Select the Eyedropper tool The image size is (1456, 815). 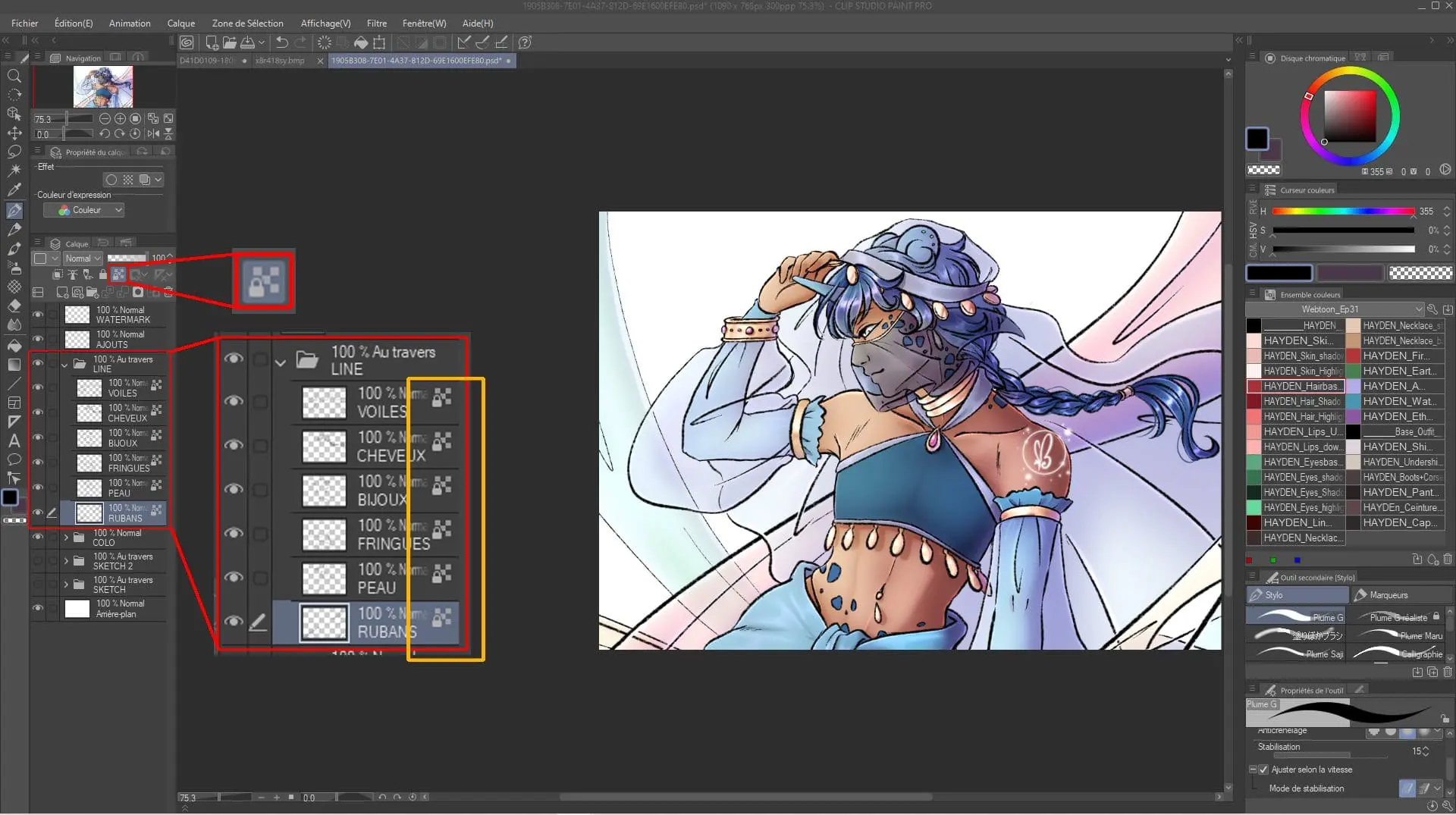coord(14,190)
